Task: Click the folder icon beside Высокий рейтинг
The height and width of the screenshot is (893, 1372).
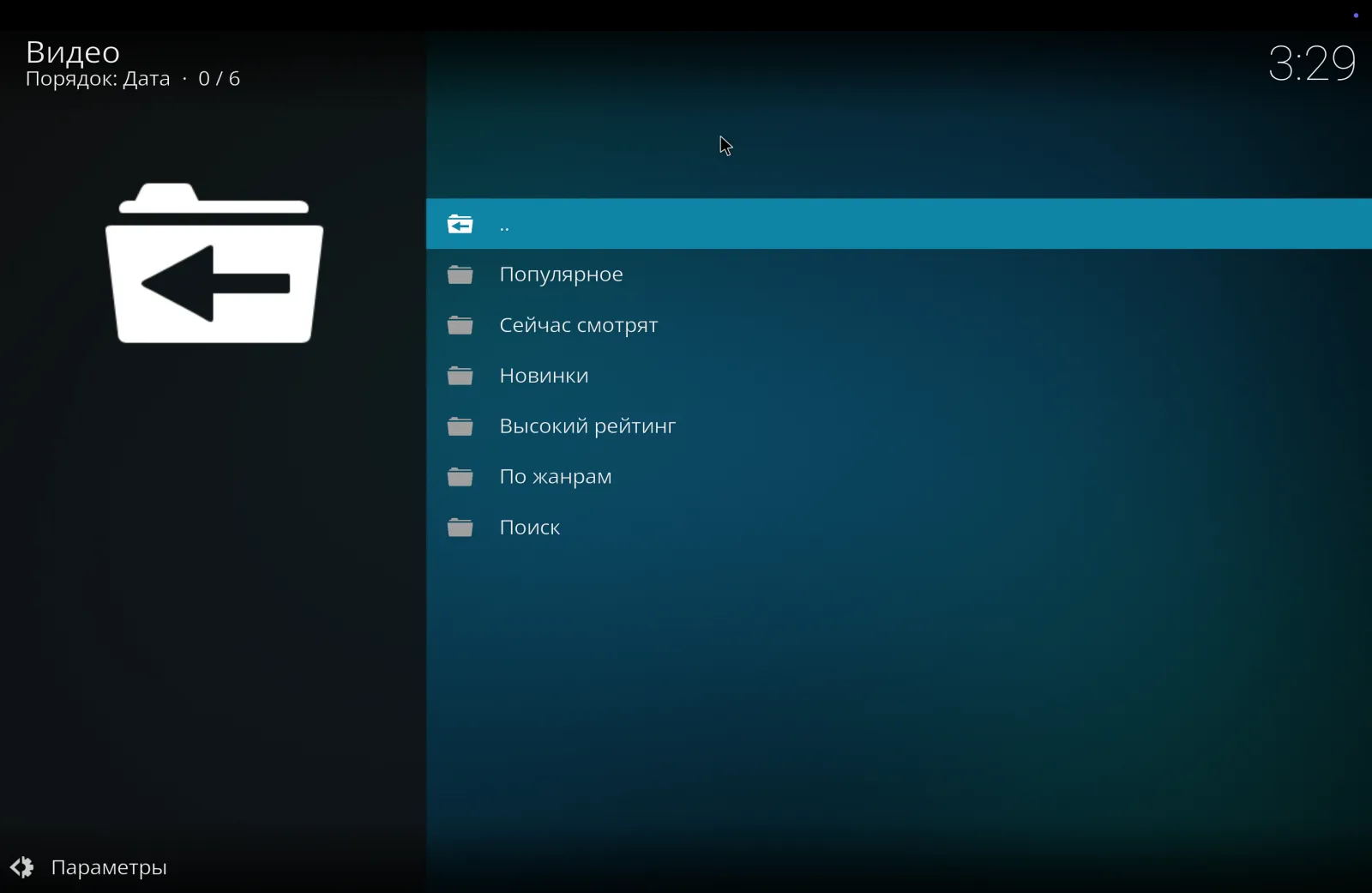Action: click(460, 426)
